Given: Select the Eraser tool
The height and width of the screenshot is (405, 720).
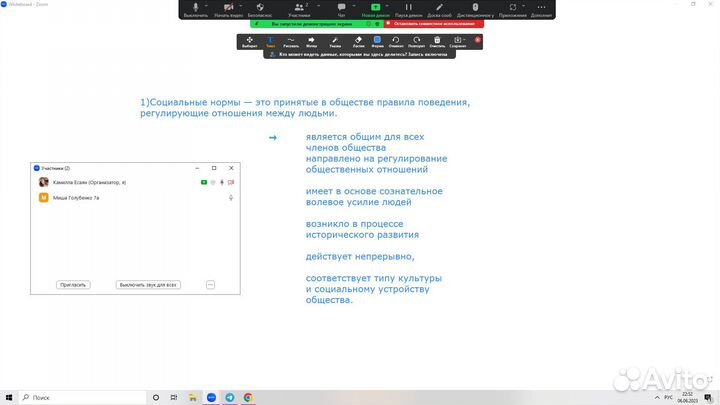Looking at the screenshot, I should click(359, 42).
